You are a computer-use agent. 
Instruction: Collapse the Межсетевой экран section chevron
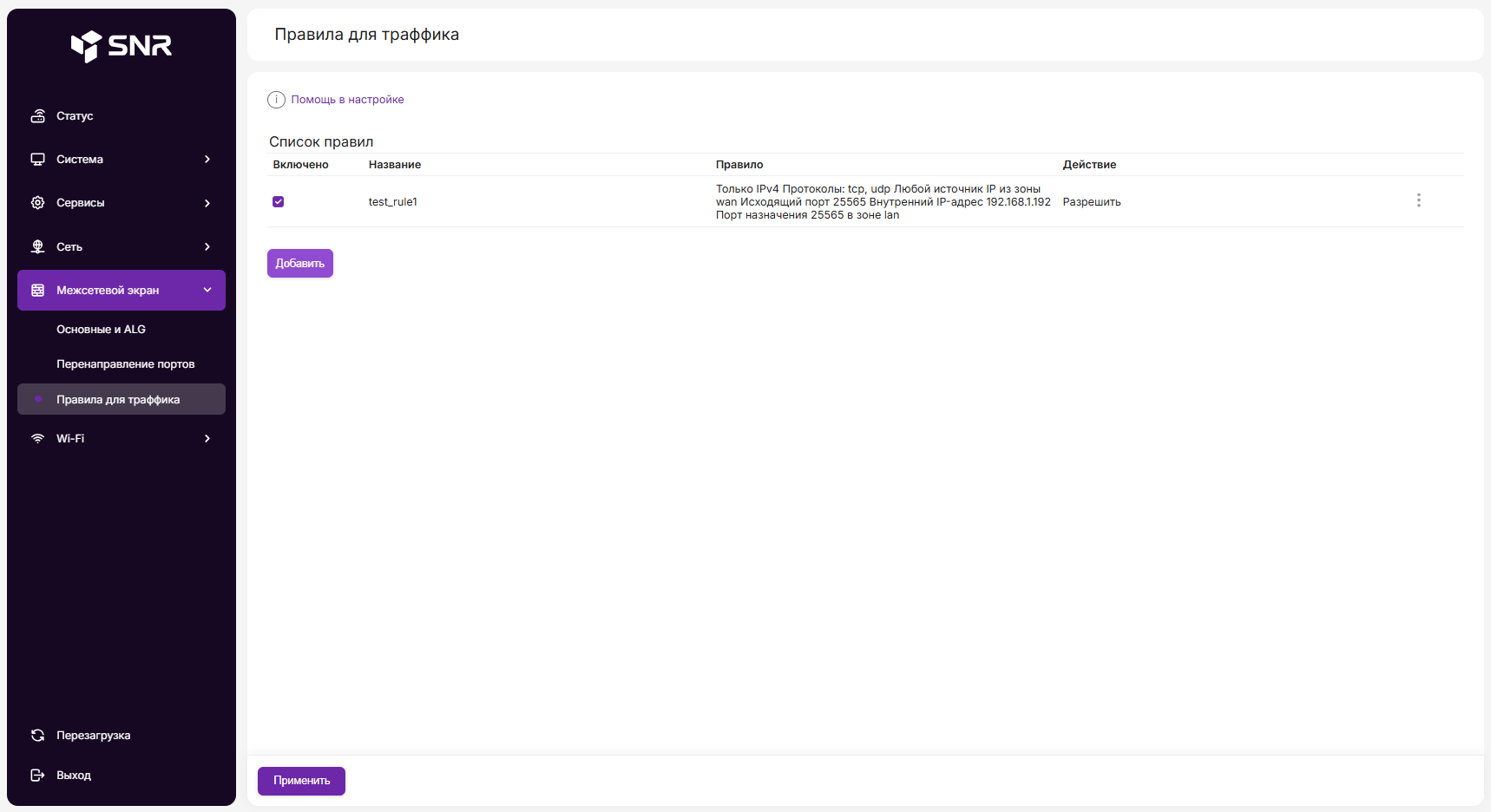[207, 290]
